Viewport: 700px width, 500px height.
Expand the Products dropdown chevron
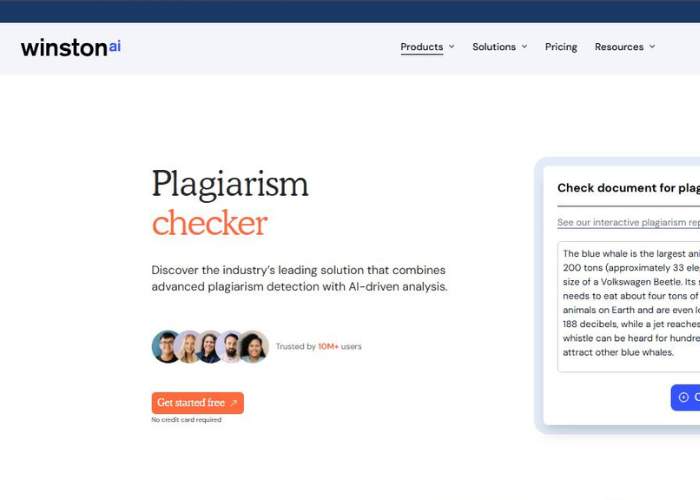(x=452, y=47)
